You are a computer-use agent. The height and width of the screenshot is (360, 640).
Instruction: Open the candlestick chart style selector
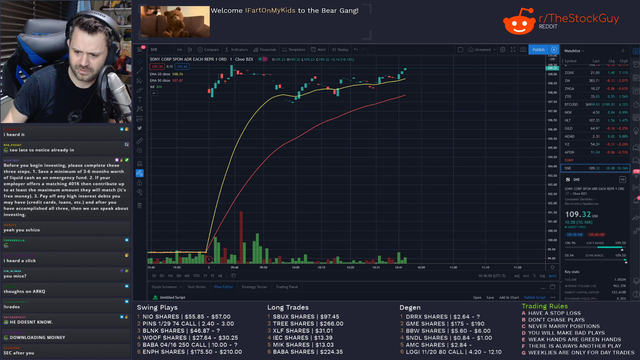click(x=190, y=49)
